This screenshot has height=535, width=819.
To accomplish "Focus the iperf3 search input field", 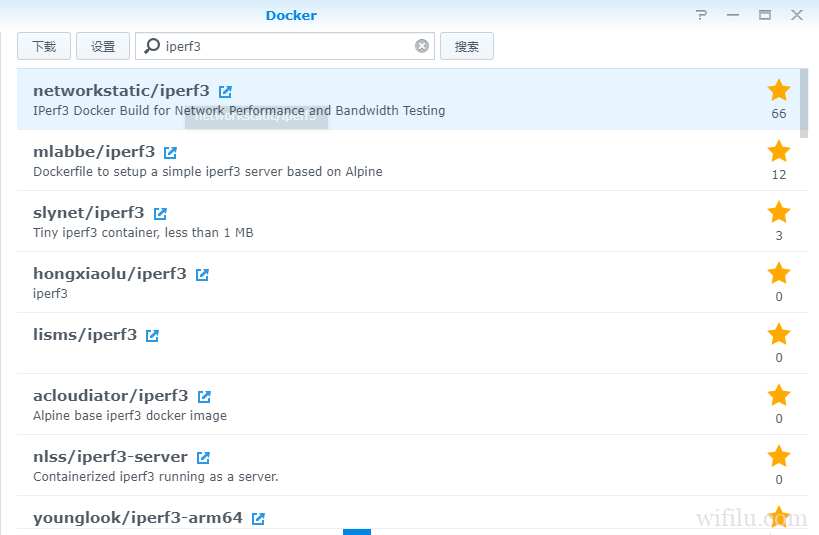I will click(285, 46).
